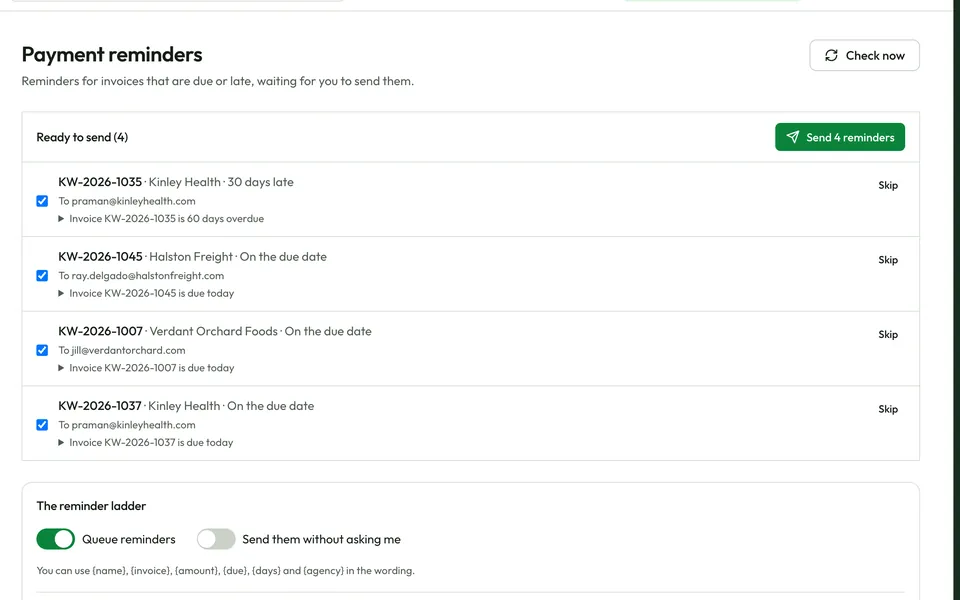
Task: Uncheck the KW-2026-1045 Halston Freight checkbox
Action: pos(42,276)
